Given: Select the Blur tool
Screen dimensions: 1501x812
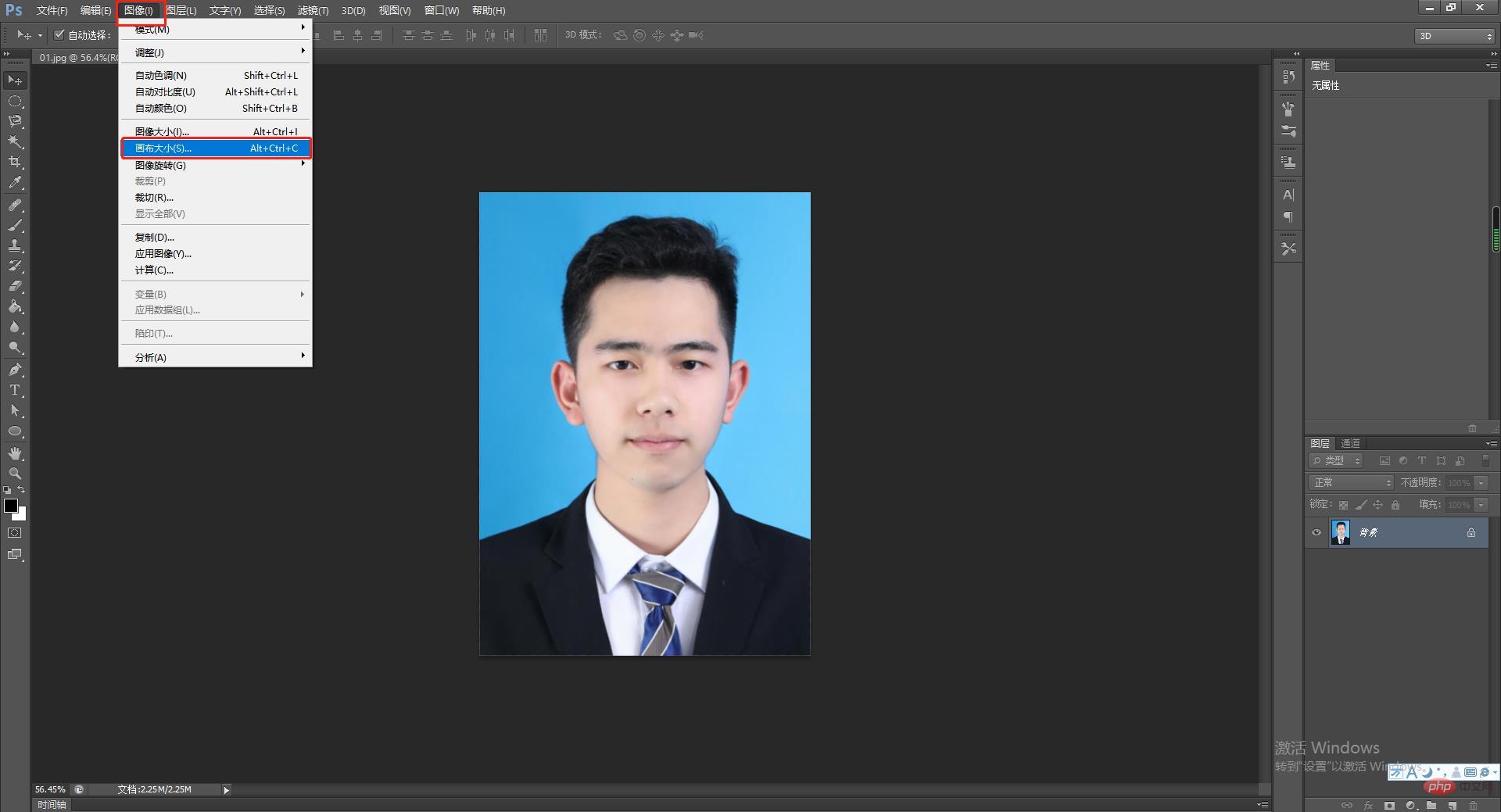Looking at the screenshot, I should click(x=15, y=327).
